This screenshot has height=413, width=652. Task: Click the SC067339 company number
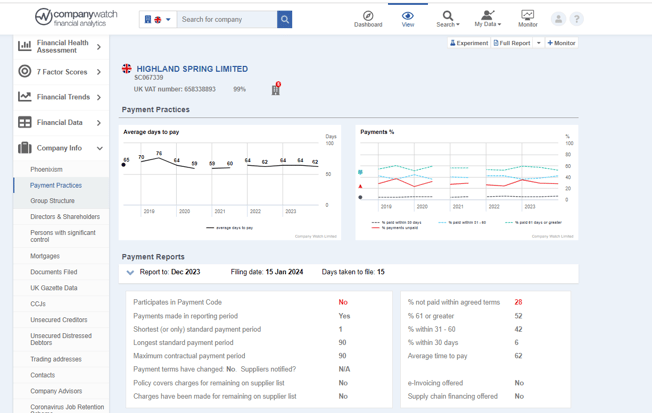point(148,78)
